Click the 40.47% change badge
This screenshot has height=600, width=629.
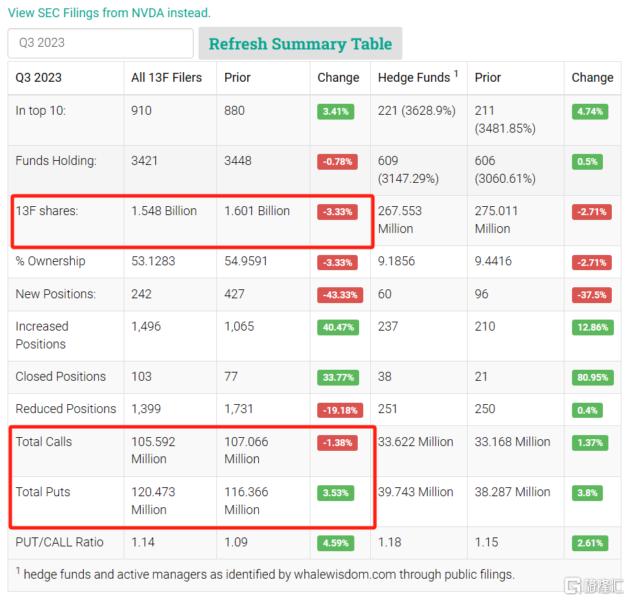(338, 327)
